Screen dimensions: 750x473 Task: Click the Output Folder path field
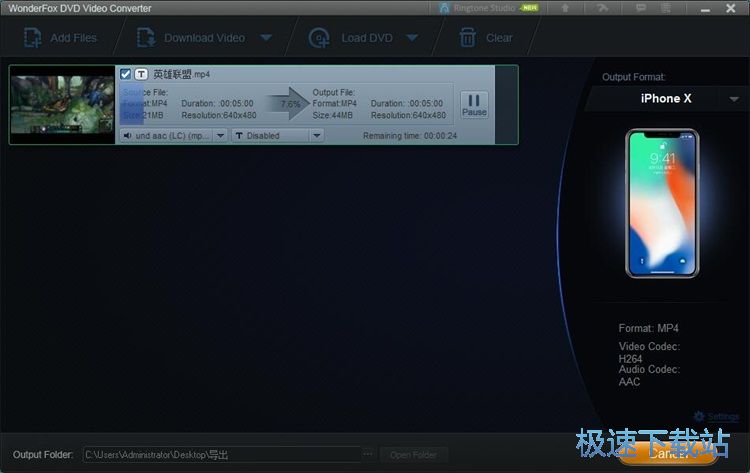click(222, 455)
